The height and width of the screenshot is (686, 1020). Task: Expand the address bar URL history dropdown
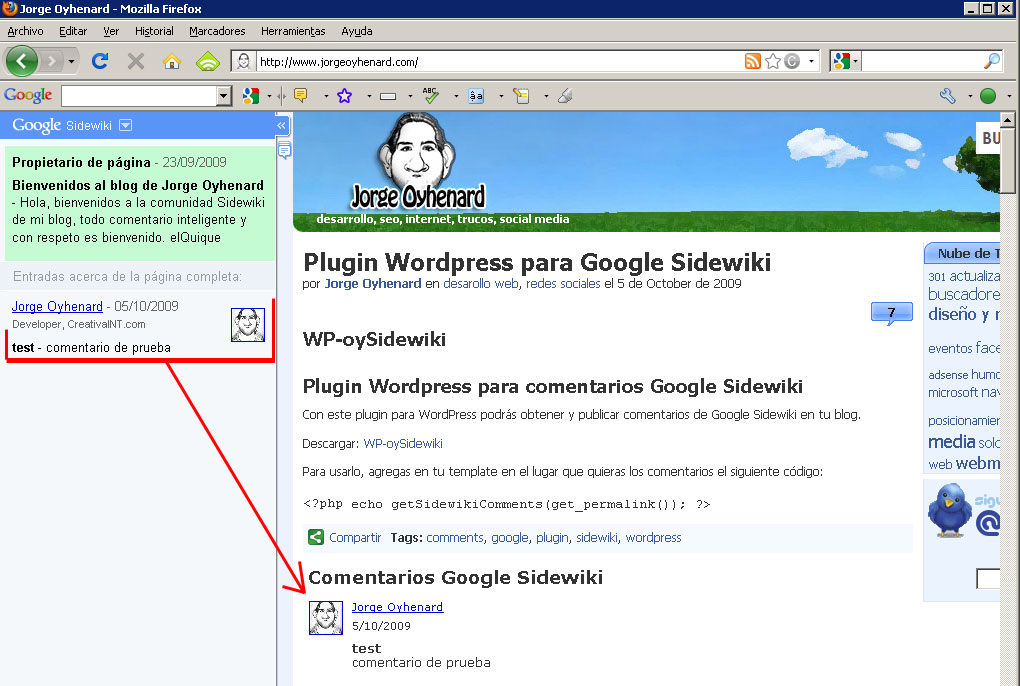click(x=811, y=61)
